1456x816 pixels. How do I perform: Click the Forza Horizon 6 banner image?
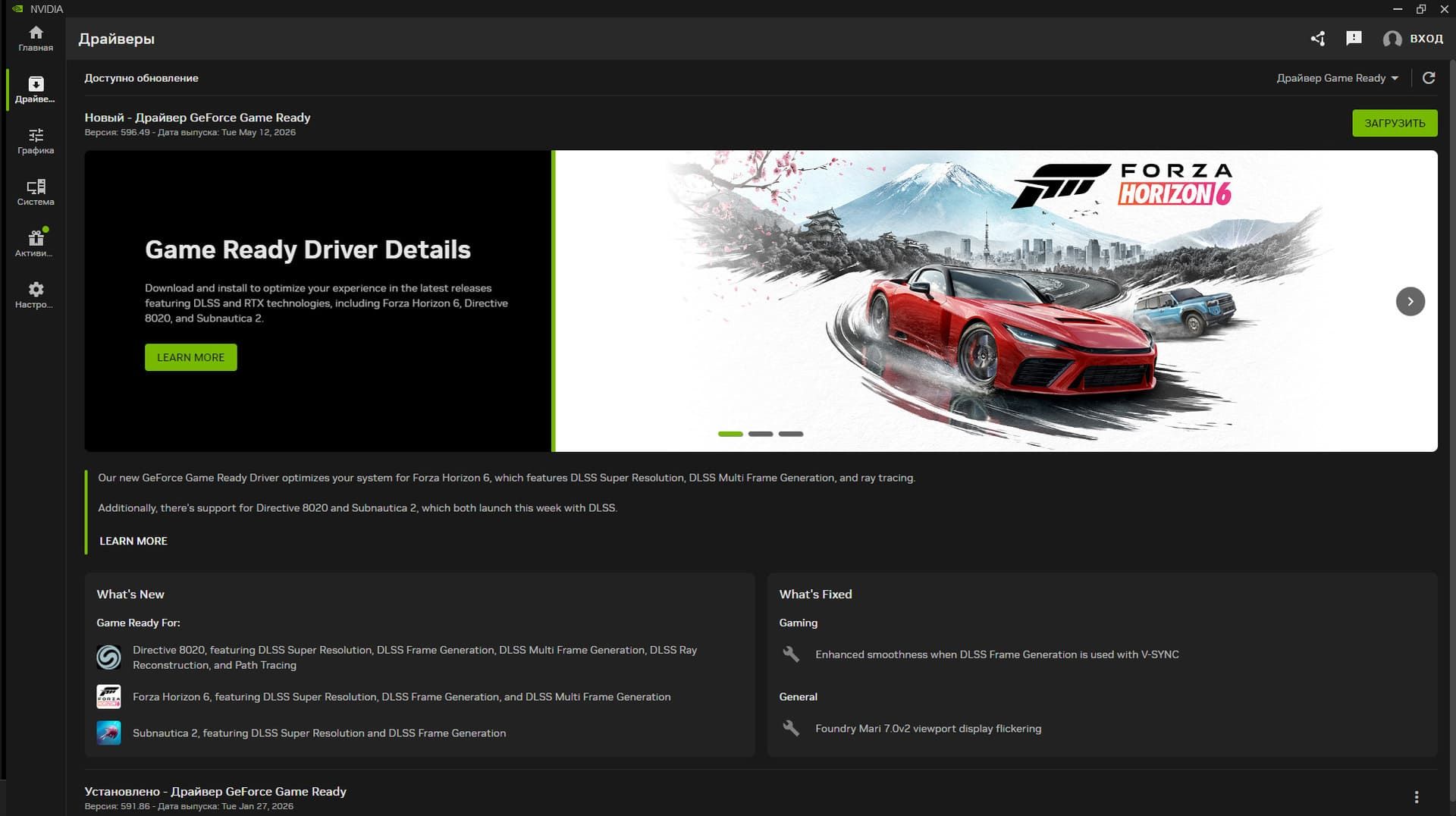coord(996,301)
